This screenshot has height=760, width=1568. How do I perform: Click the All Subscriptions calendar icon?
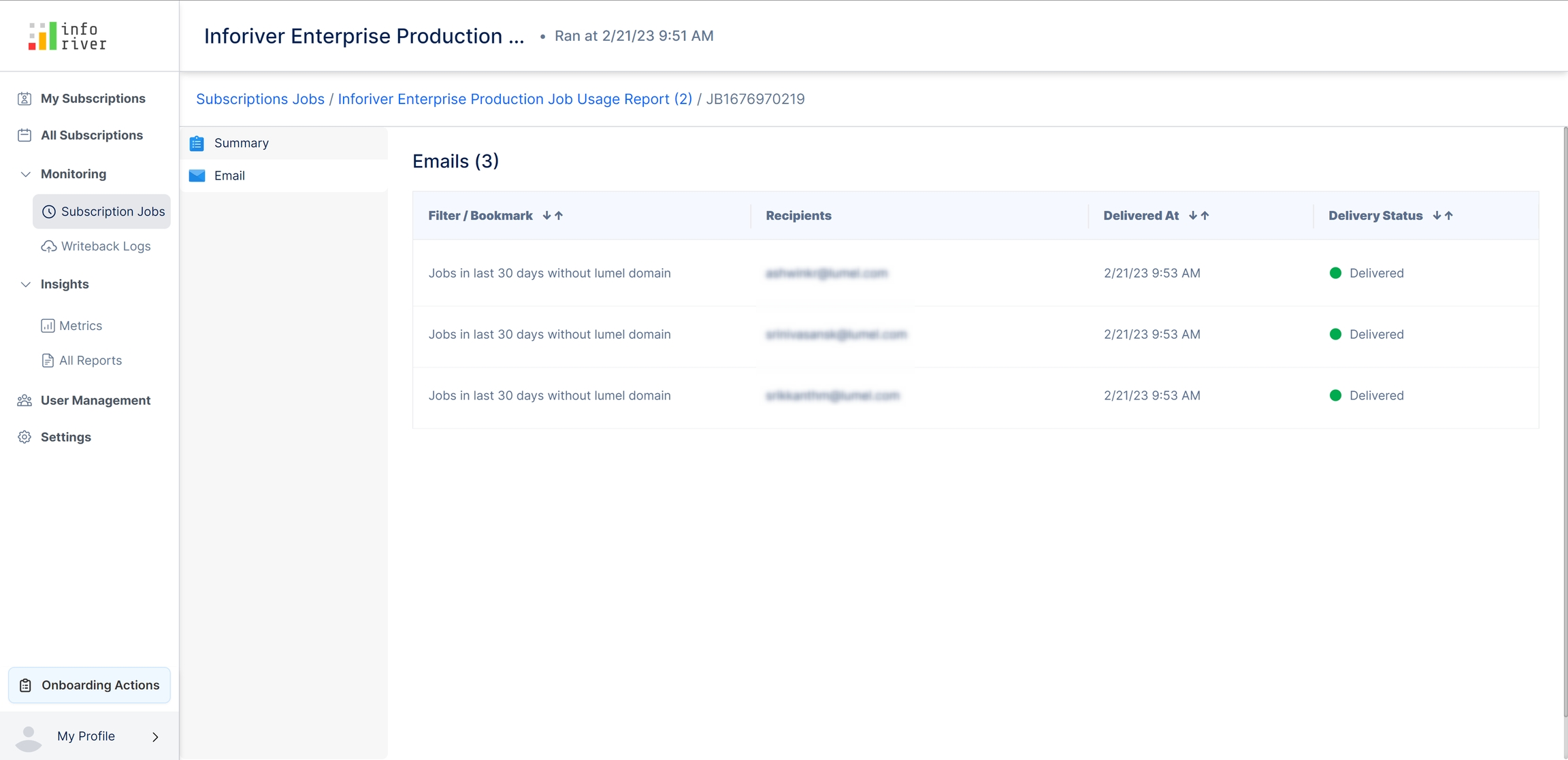click(x=24, y=135)
